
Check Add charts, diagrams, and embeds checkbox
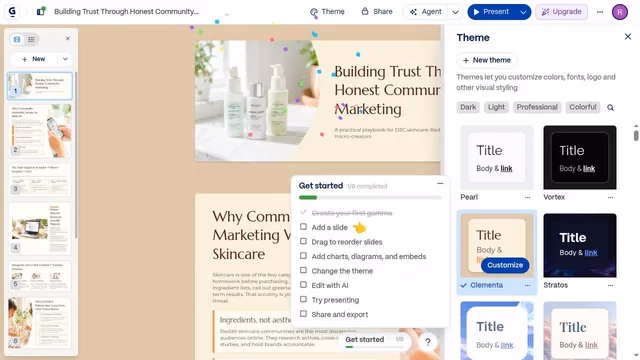[x=303, y=256]
